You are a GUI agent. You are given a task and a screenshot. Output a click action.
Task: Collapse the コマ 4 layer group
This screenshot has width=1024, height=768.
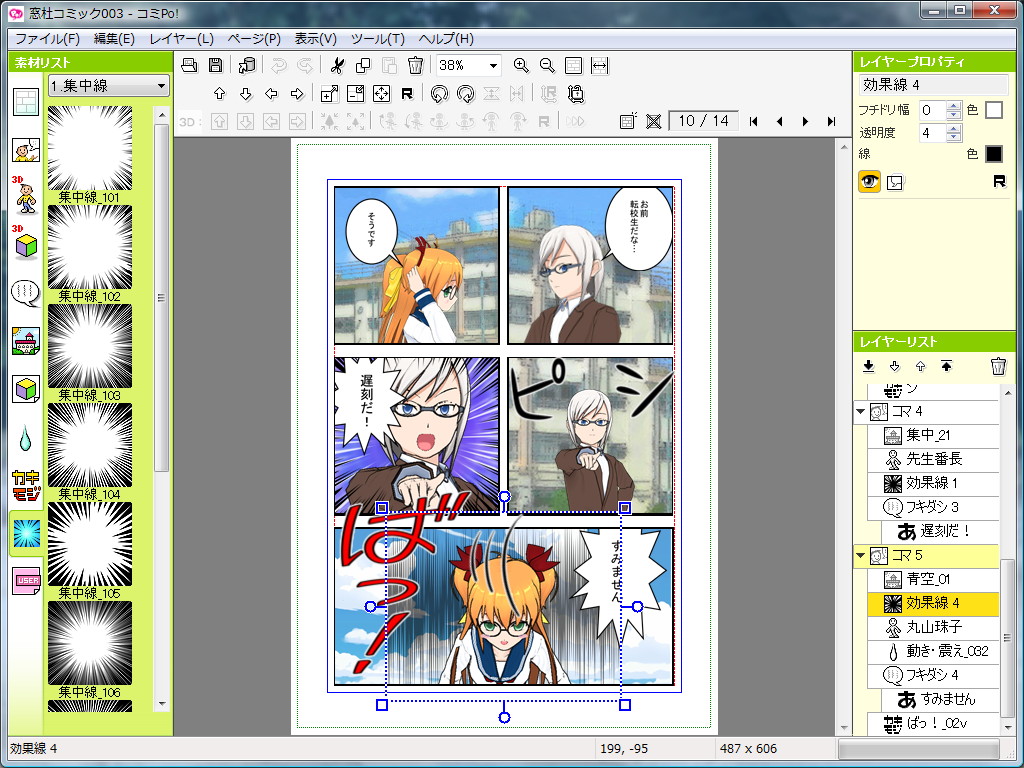click(861, 411)
